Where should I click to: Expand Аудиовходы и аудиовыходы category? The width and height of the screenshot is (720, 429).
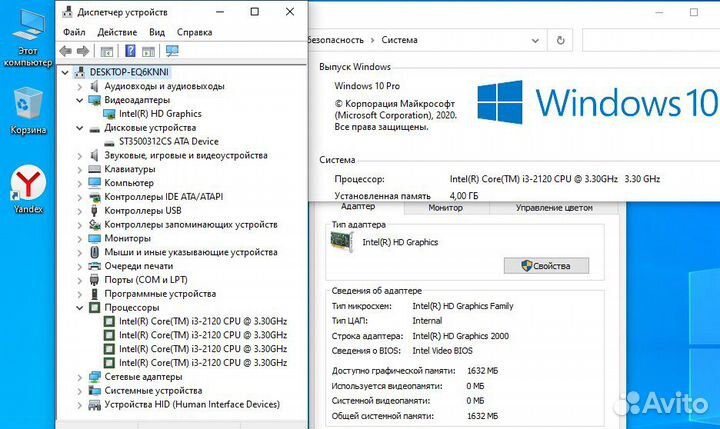[x=79, y=86]
